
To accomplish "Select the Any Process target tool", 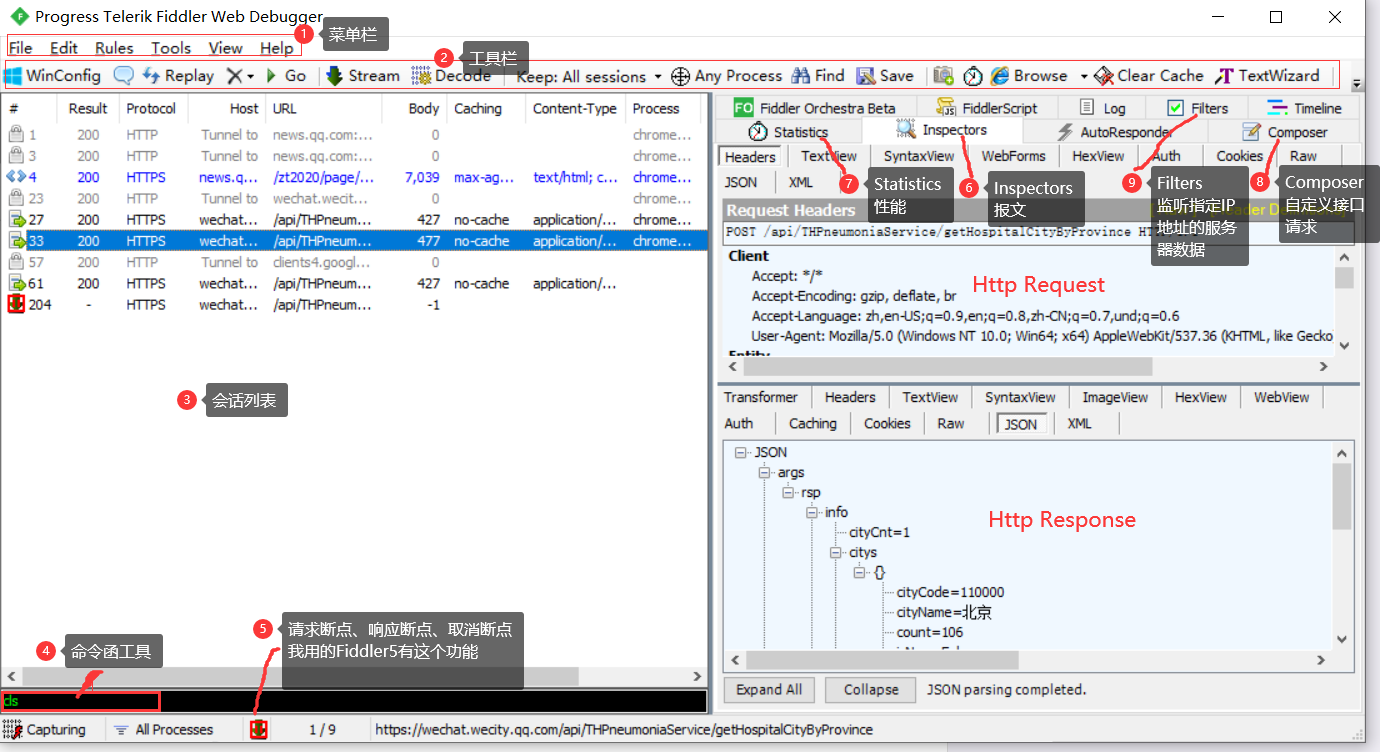I will point(727,76).
